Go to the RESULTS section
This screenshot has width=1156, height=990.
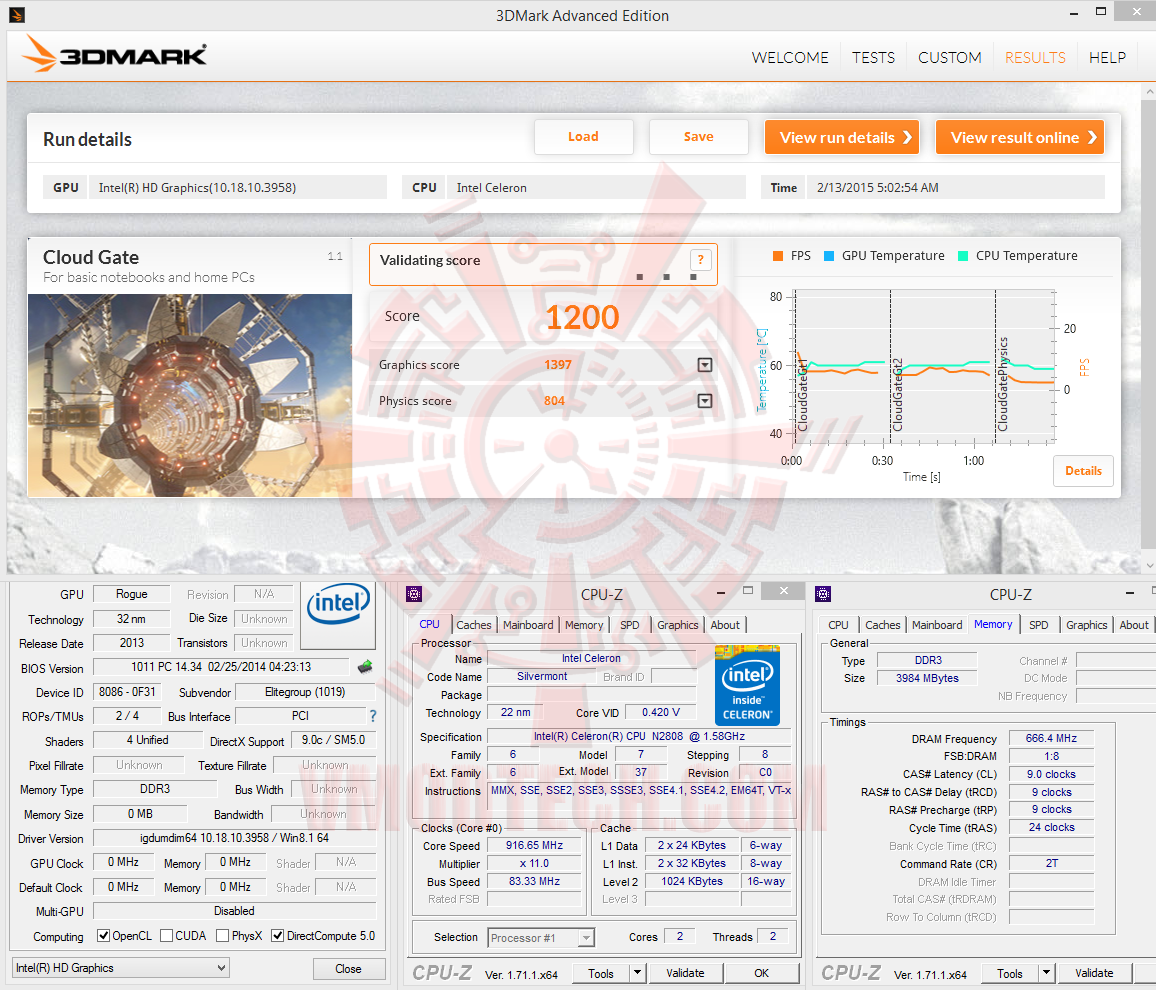point(1035,57)
